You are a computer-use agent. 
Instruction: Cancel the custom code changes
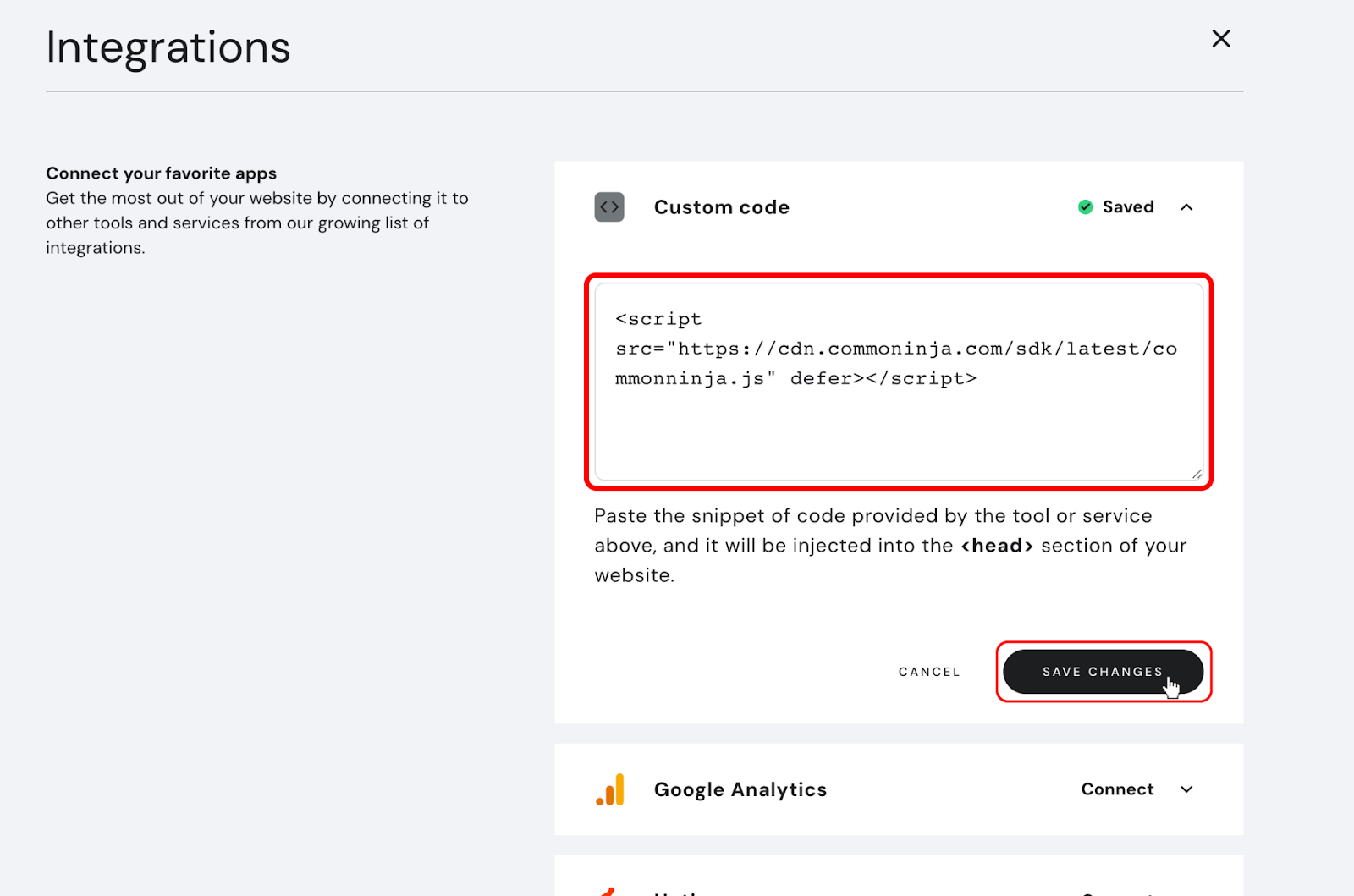click(929, 672)
